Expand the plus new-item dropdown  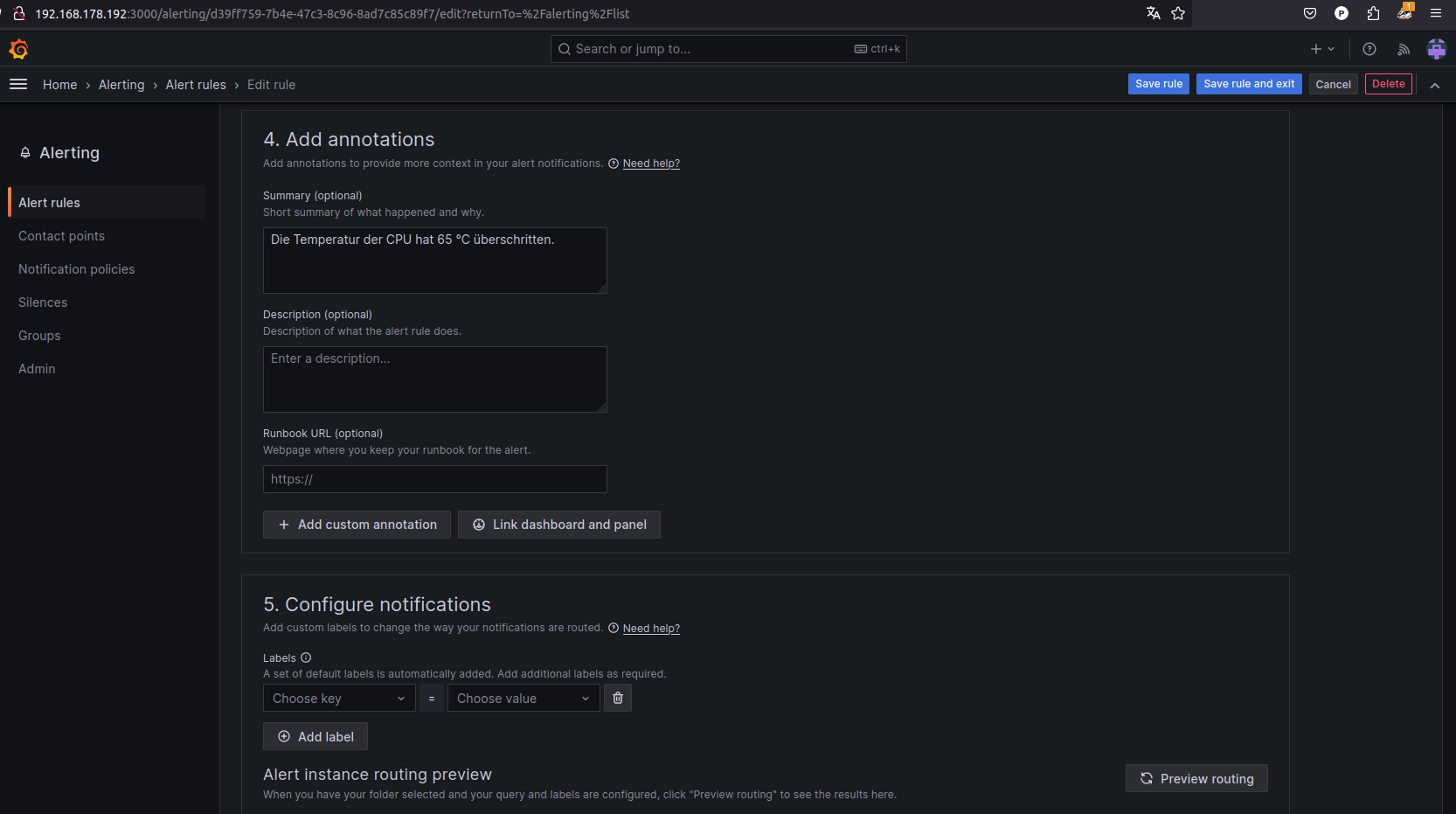click(x=1321, y=49)
